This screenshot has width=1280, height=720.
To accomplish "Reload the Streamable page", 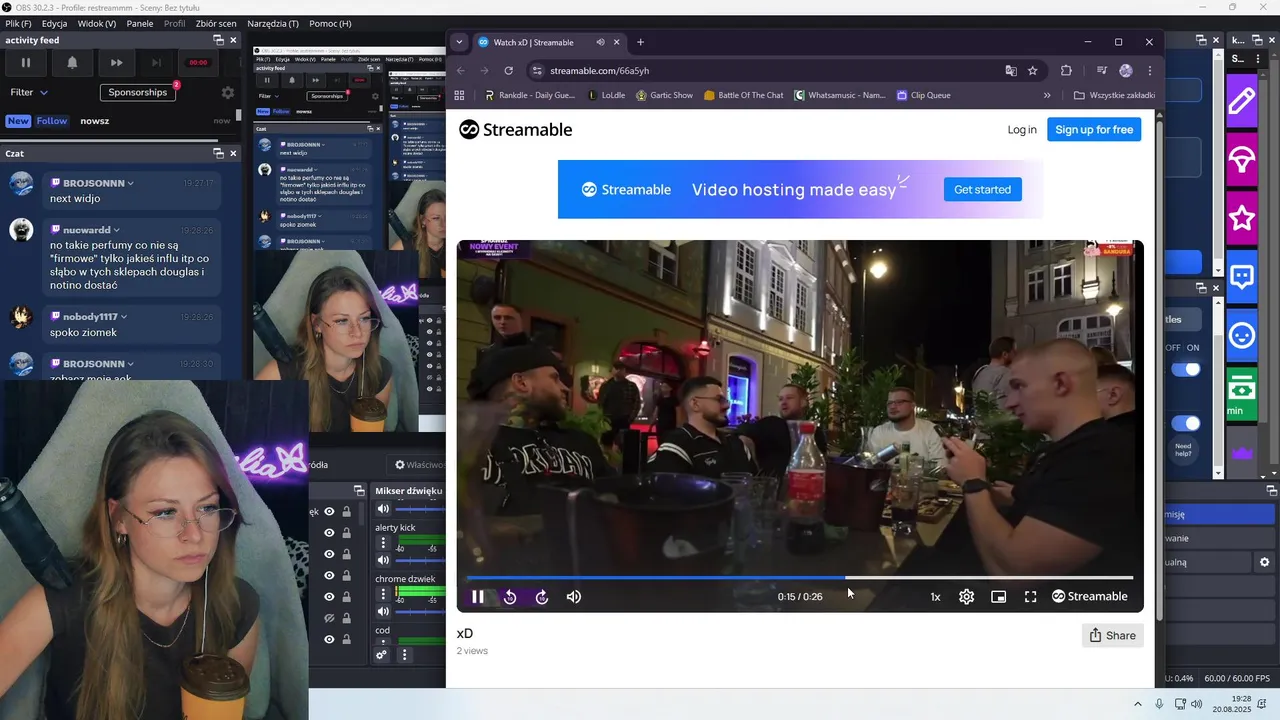I will pos(509,71).
